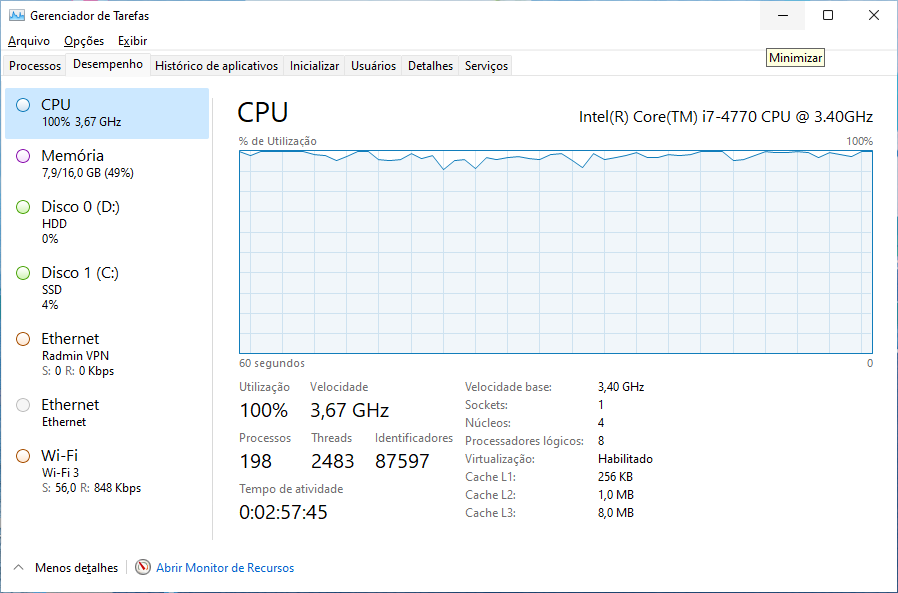This screenshot has width=898, height=593.
Task: Open the Inicializar tab
Action: tap(314, 65)
